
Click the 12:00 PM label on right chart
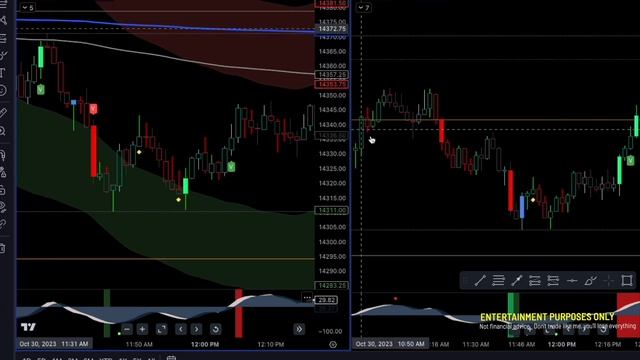562,344
